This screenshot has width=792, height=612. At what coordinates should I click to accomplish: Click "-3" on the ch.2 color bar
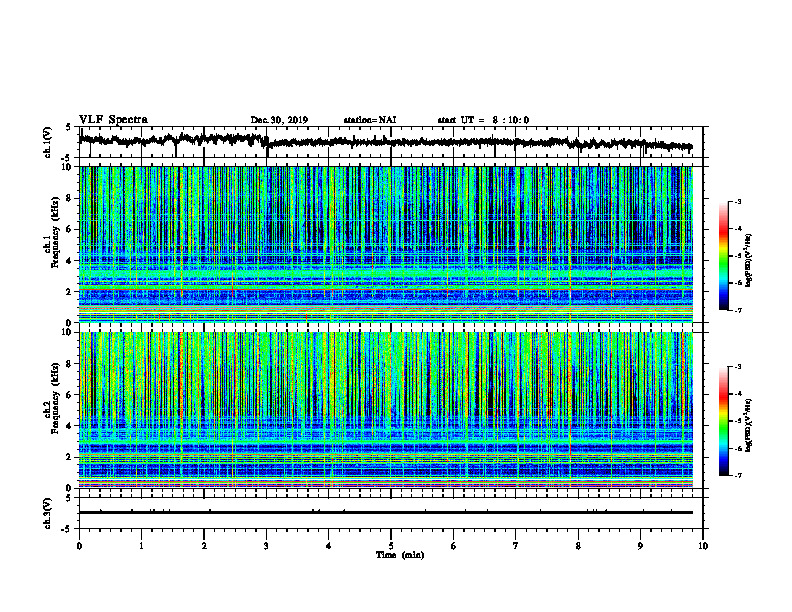click(x=737, y=367)
